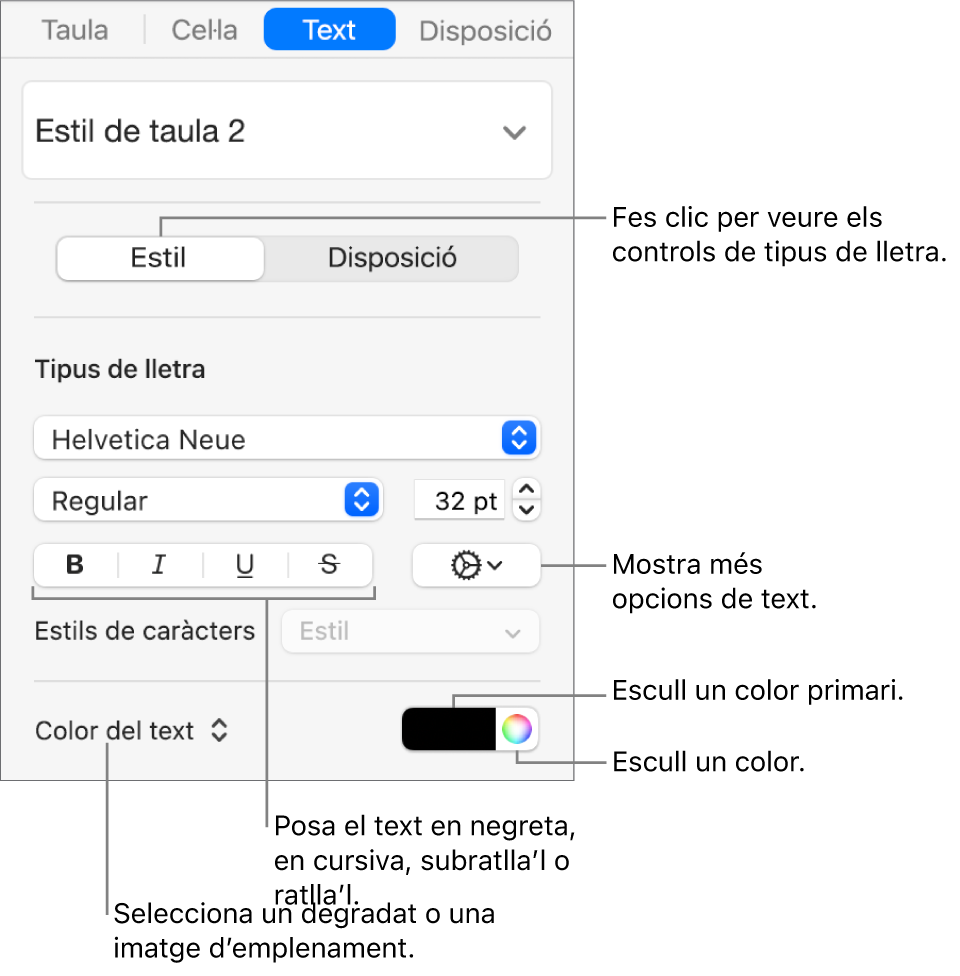Open the gear advanced text options menu

(476, 565)
